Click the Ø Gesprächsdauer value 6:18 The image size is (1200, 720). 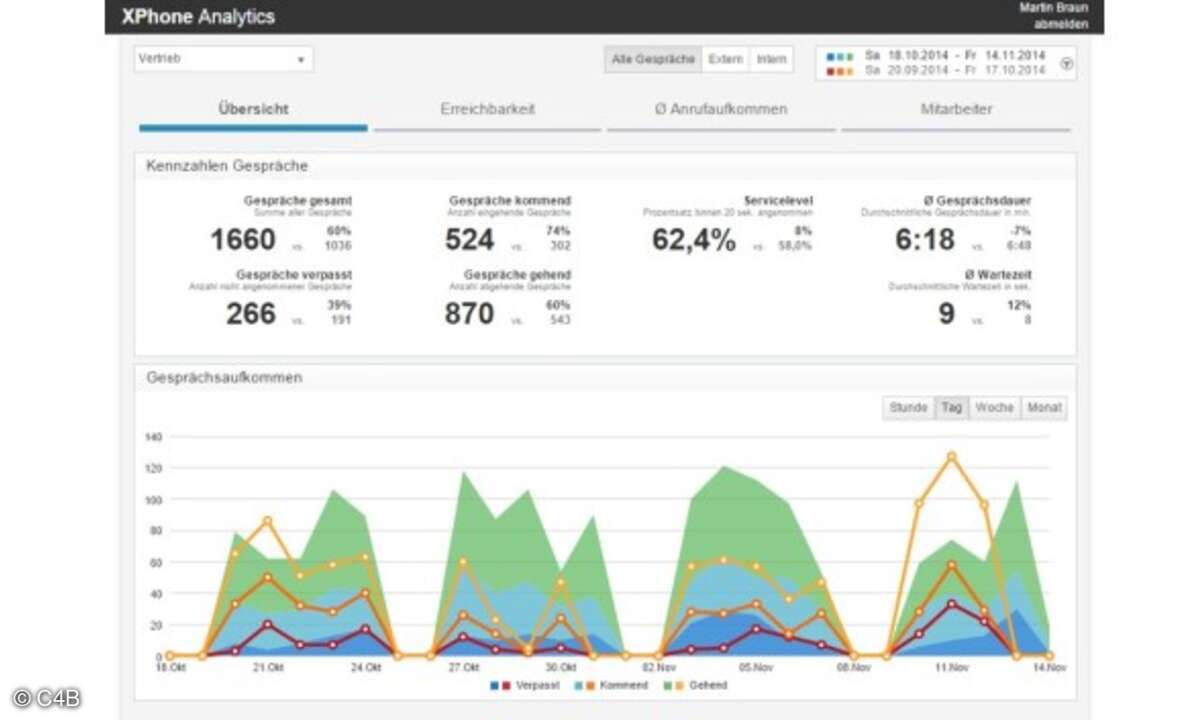[925, 240]
